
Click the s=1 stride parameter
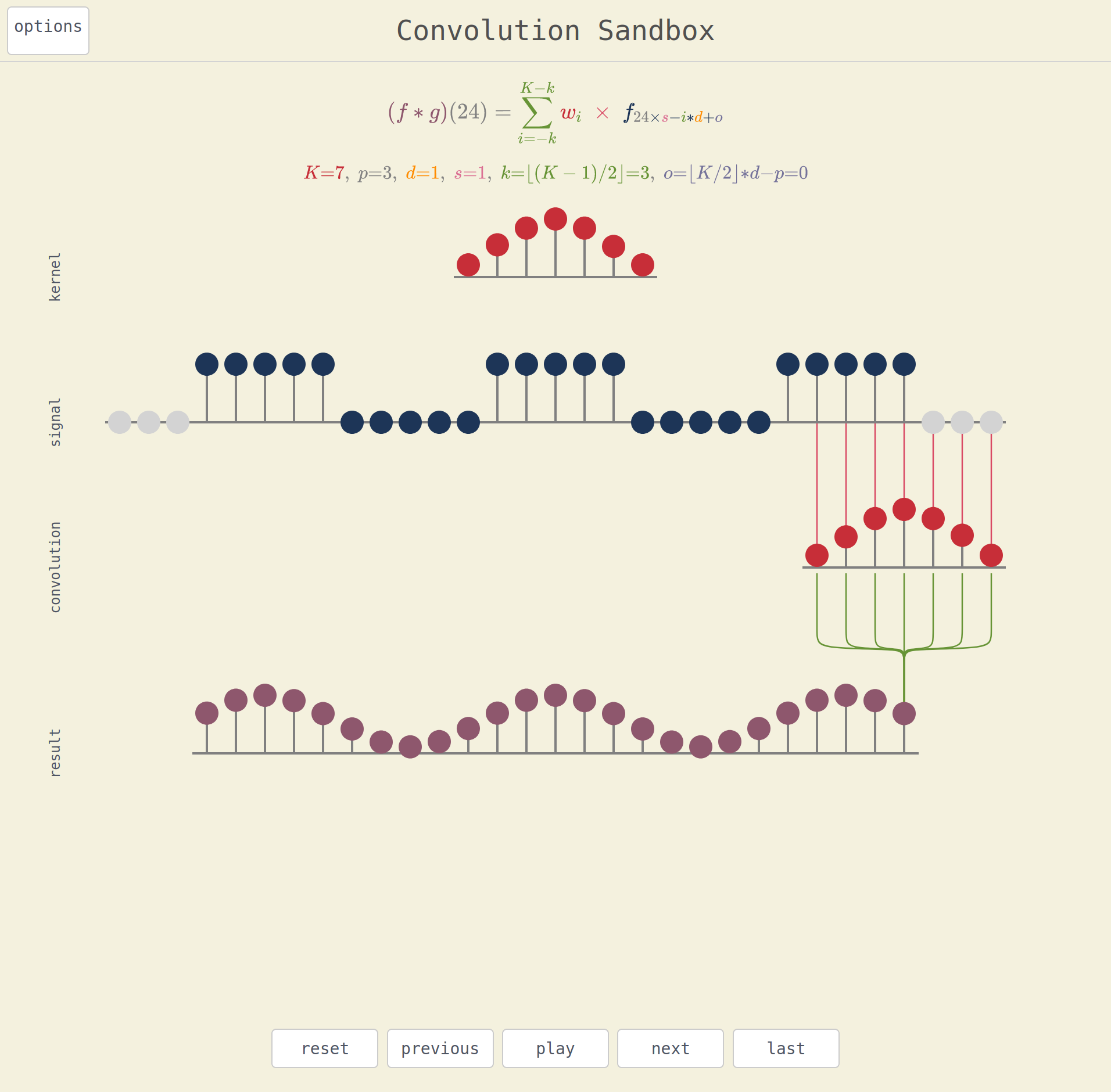[470, 173]
